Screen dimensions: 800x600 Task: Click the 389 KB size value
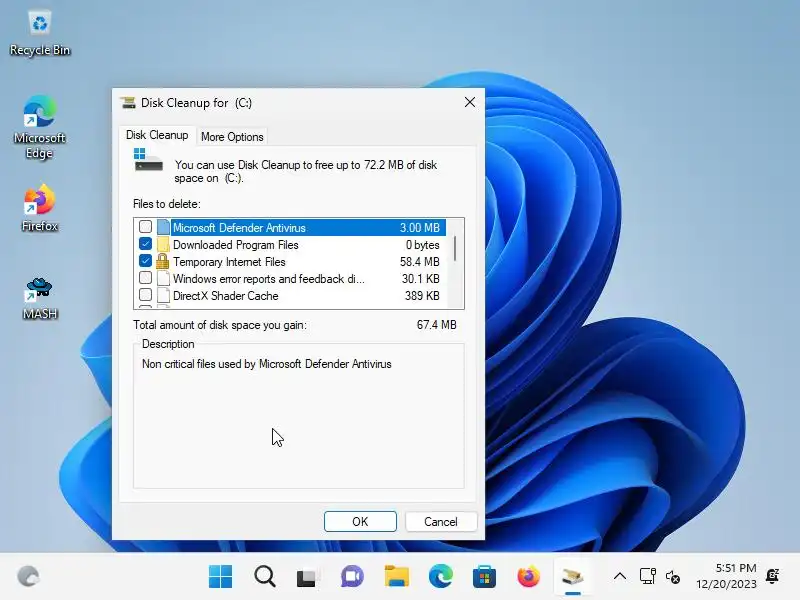(x=422, y=296)
